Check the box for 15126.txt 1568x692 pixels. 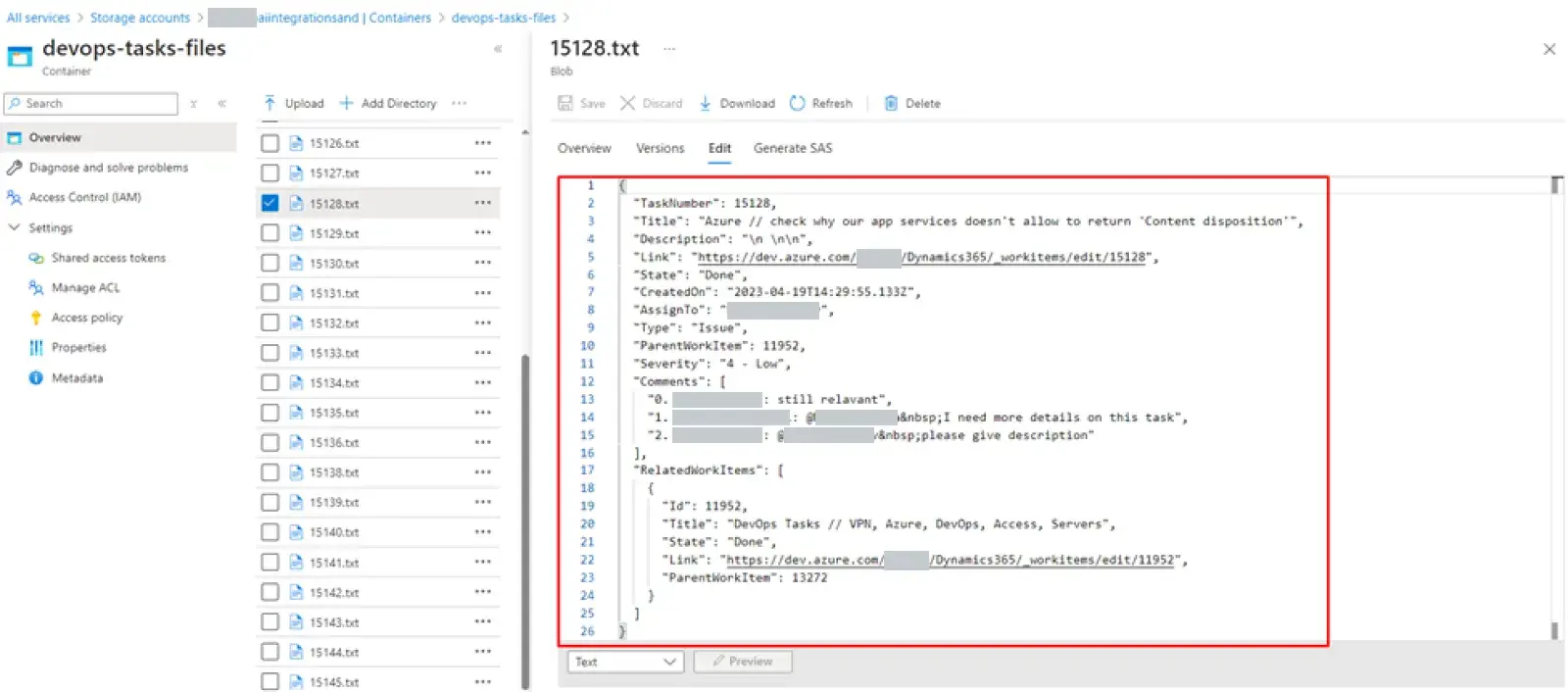pos(269,143)
